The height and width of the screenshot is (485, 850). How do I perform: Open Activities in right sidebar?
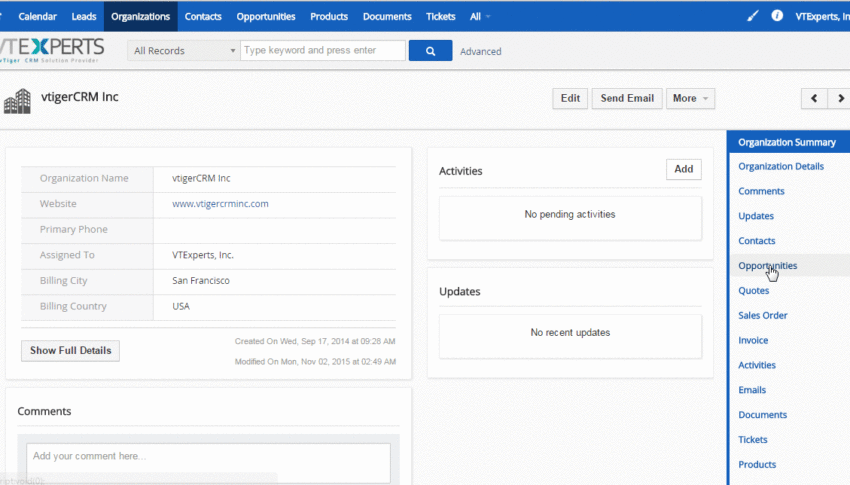pos(757,365)
